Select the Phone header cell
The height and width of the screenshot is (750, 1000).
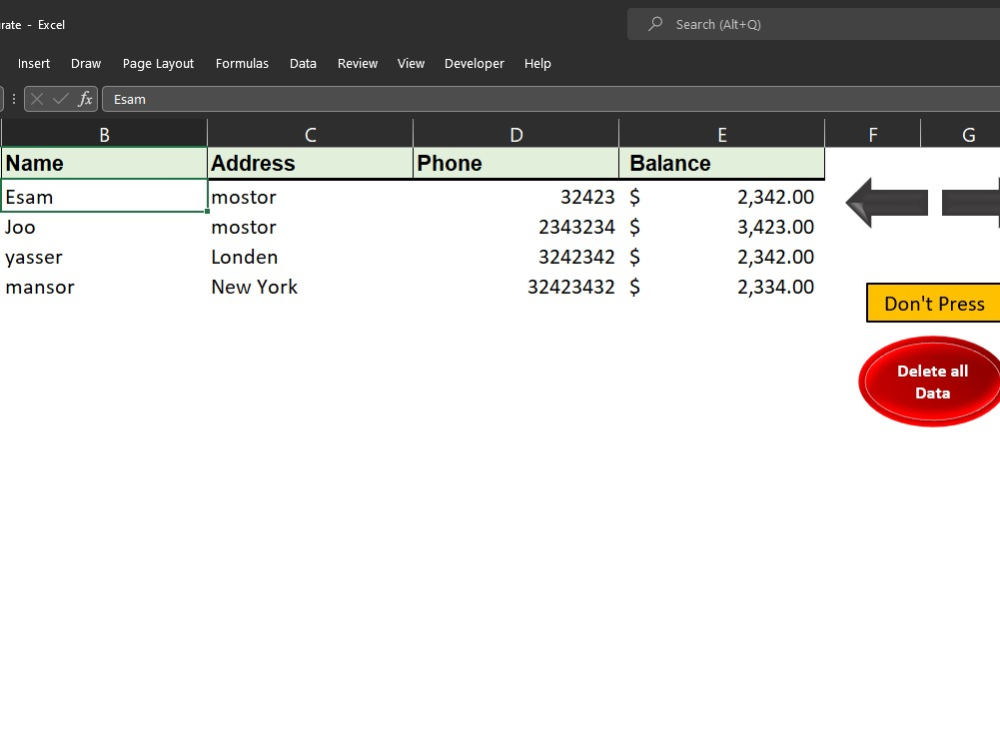pyautogui.click(x=516, y=163)
